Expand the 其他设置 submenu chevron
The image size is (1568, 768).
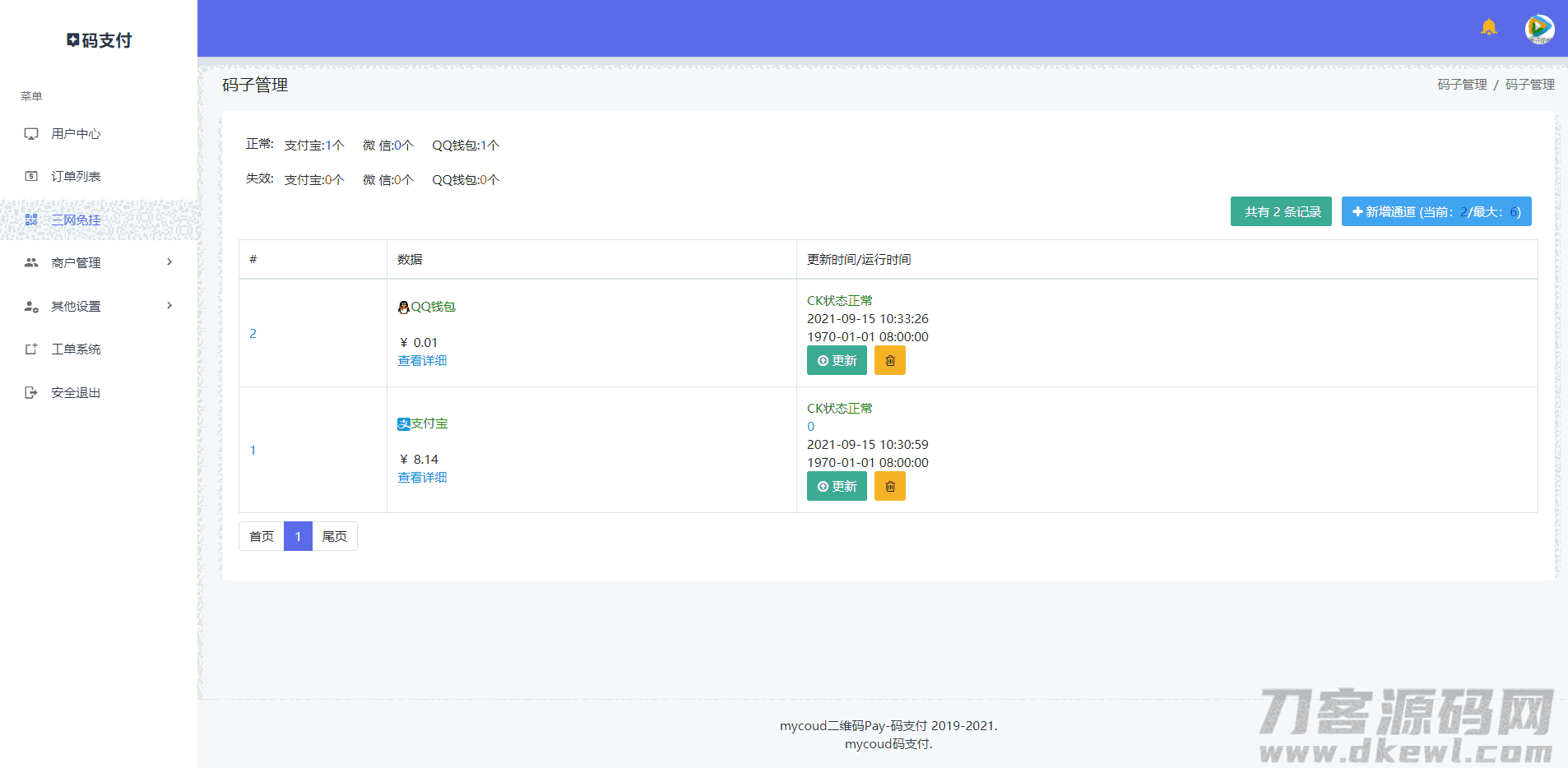[169, 306]
